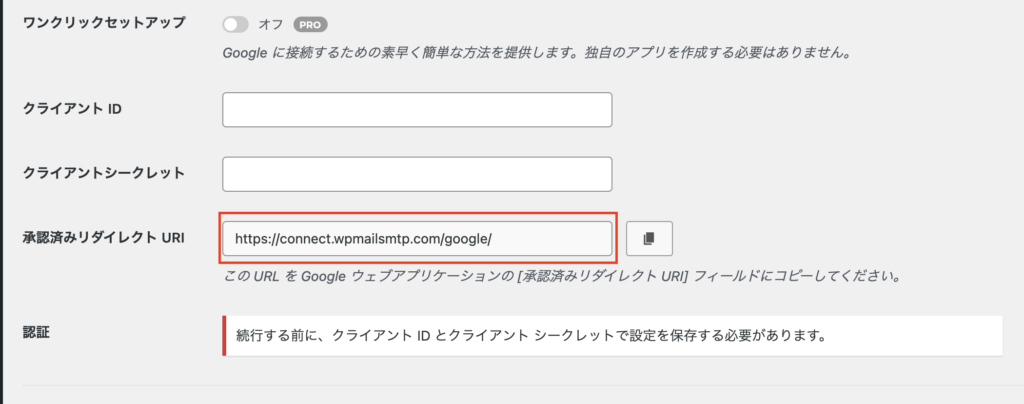This screenshot has width=1024, height=404.
Task: Focus the クライアント ID input field
Action: (417, 110)
